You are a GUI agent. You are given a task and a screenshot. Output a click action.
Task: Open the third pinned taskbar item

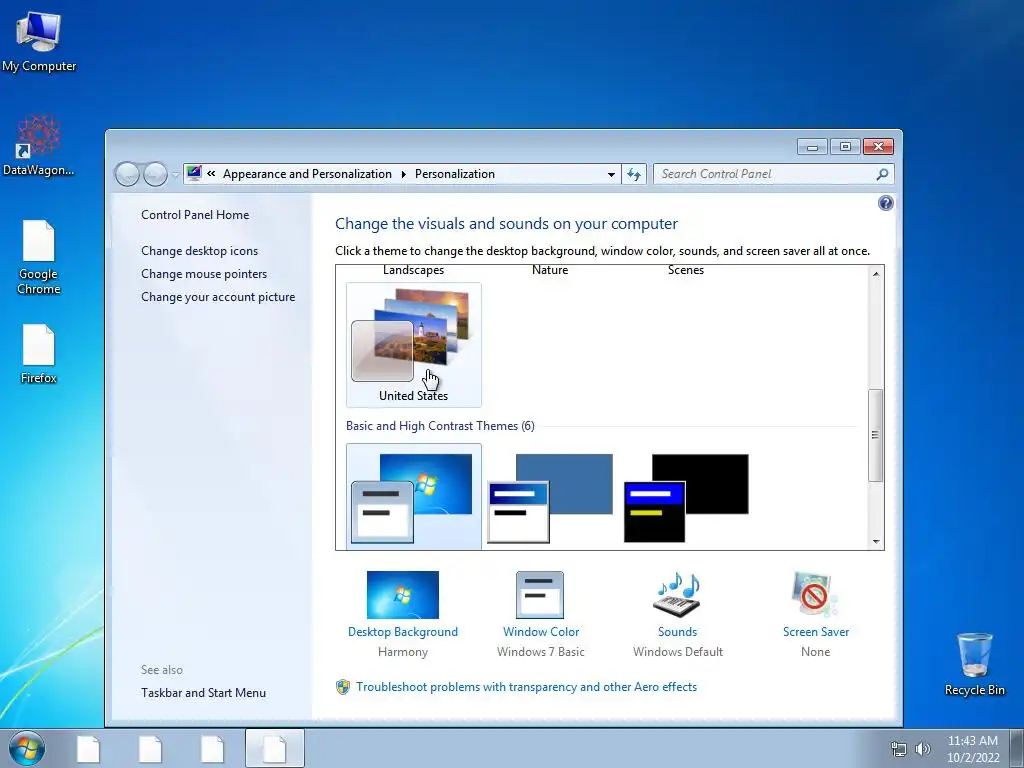212,749
